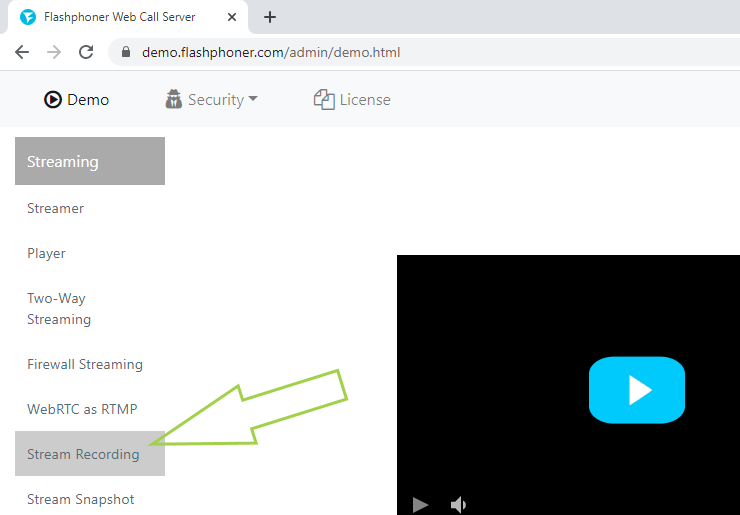This screenshot has width=740, height=515.
Task: Reload the current page
Action: [86, 52]
